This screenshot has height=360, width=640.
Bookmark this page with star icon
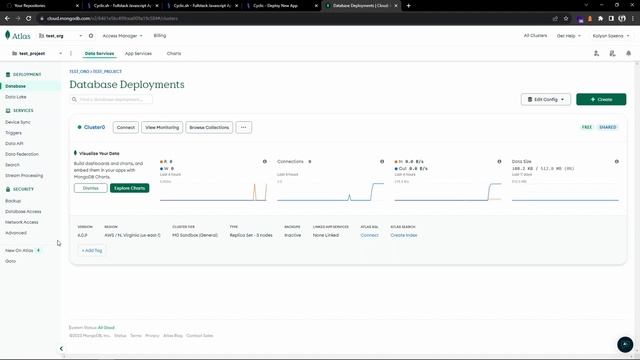click(x=566, y=18)
